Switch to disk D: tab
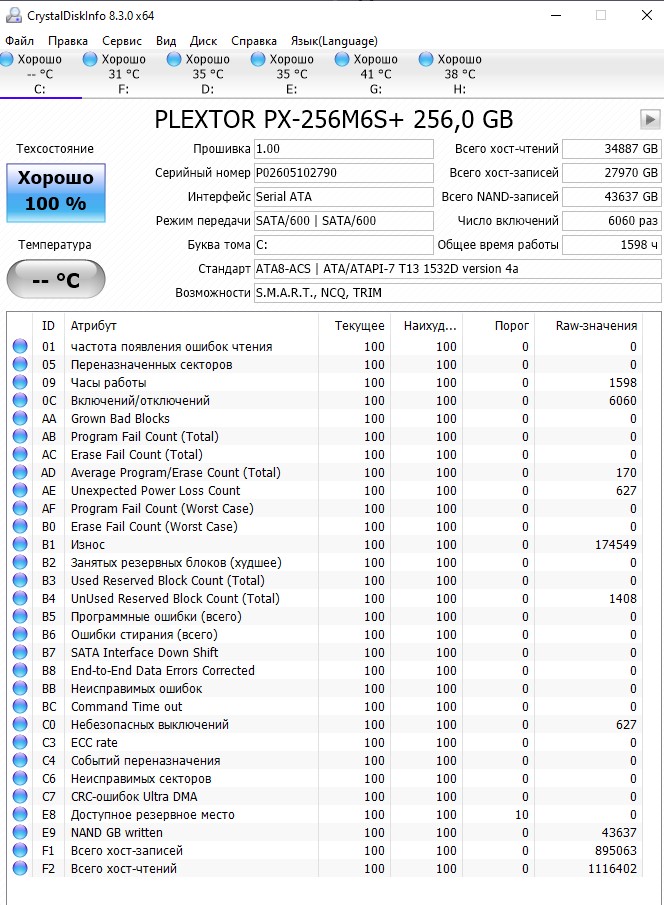 click(207, 74)
